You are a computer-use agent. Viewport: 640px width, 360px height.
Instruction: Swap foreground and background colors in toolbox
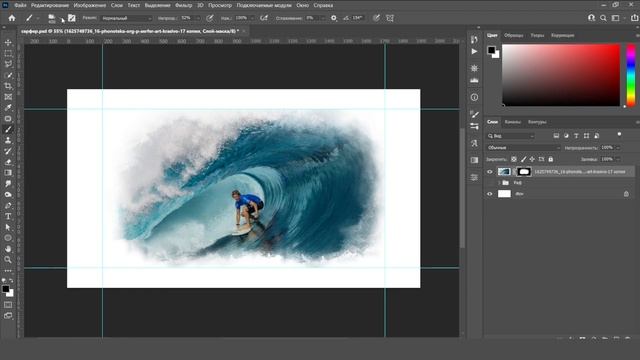coord(11,281)
